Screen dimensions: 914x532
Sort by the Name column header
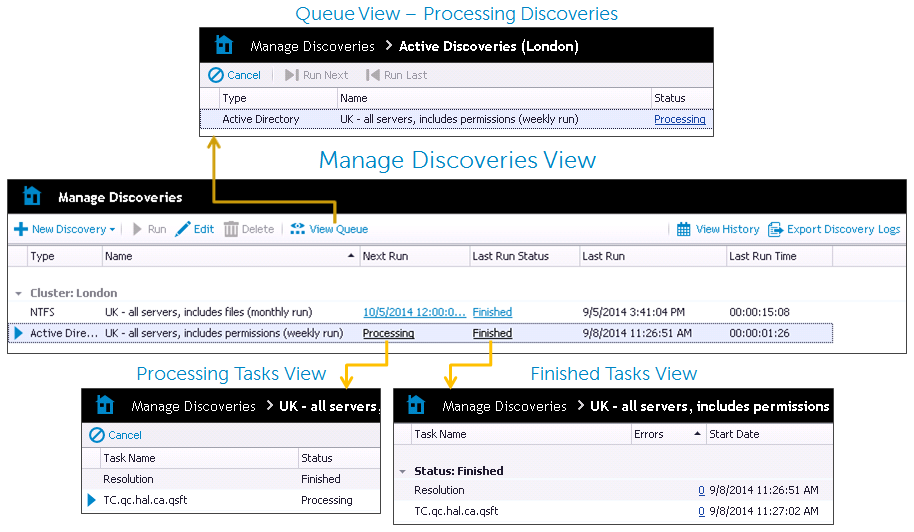[x=230, y=256]
